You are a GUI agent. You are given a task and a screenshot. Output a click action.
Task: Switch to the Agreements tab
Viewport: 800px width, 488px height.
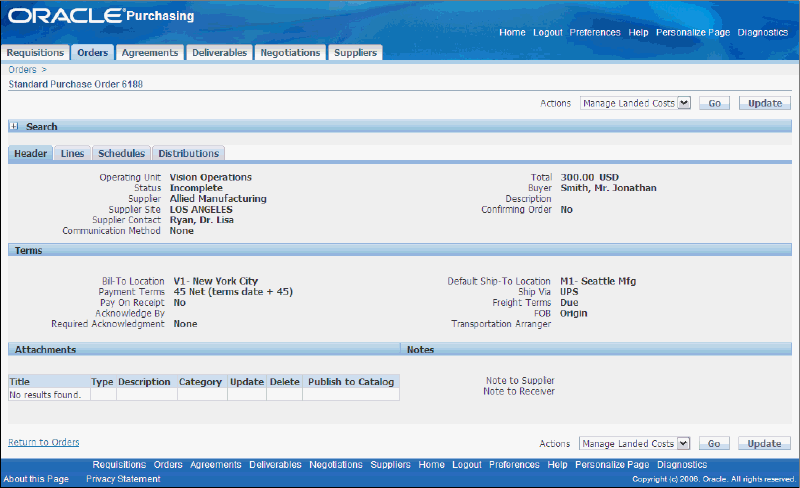click(x=150, y=53)
